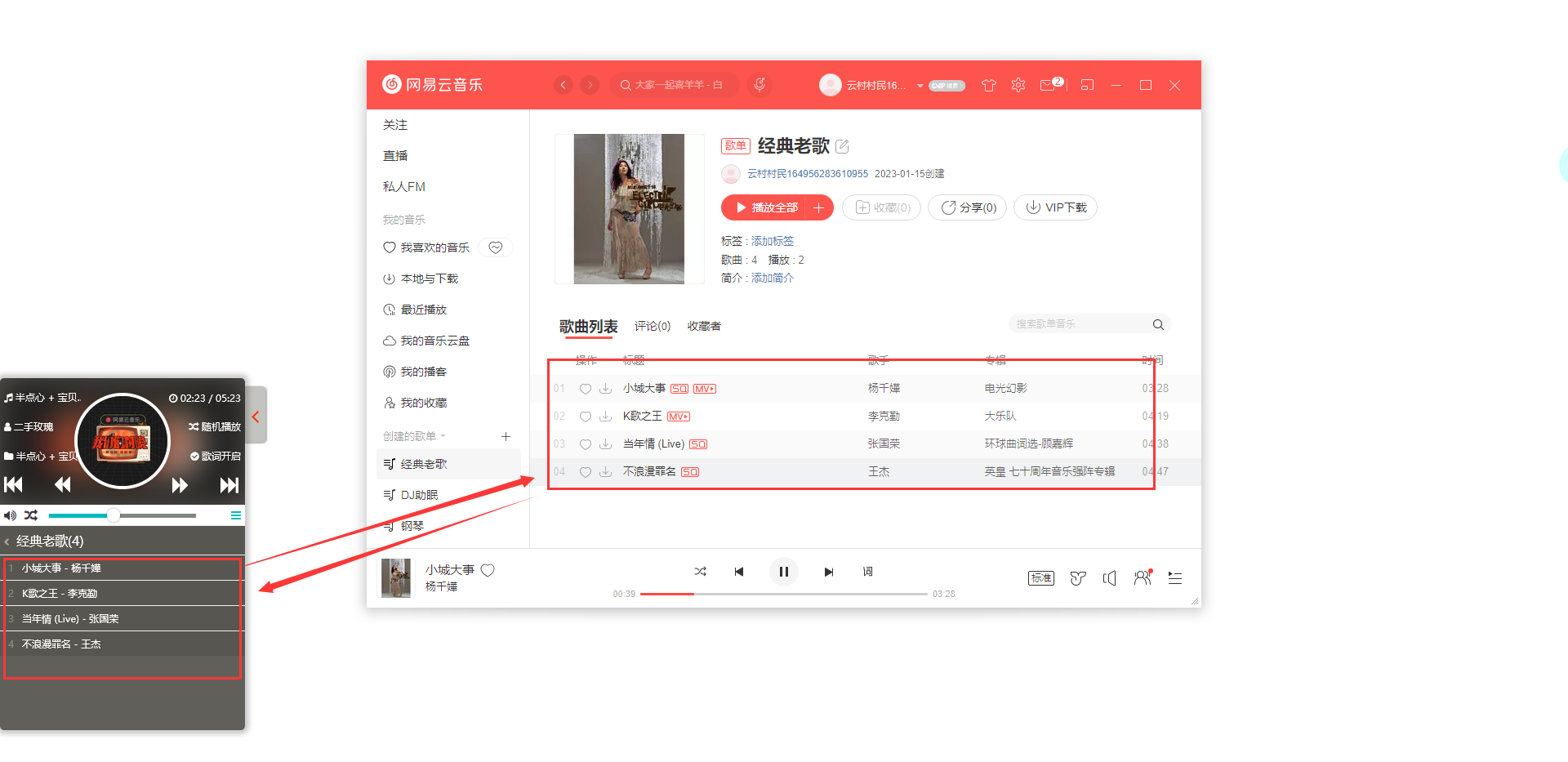
Task: Open the now playing album thumbnail
Action: pos(397,578)
